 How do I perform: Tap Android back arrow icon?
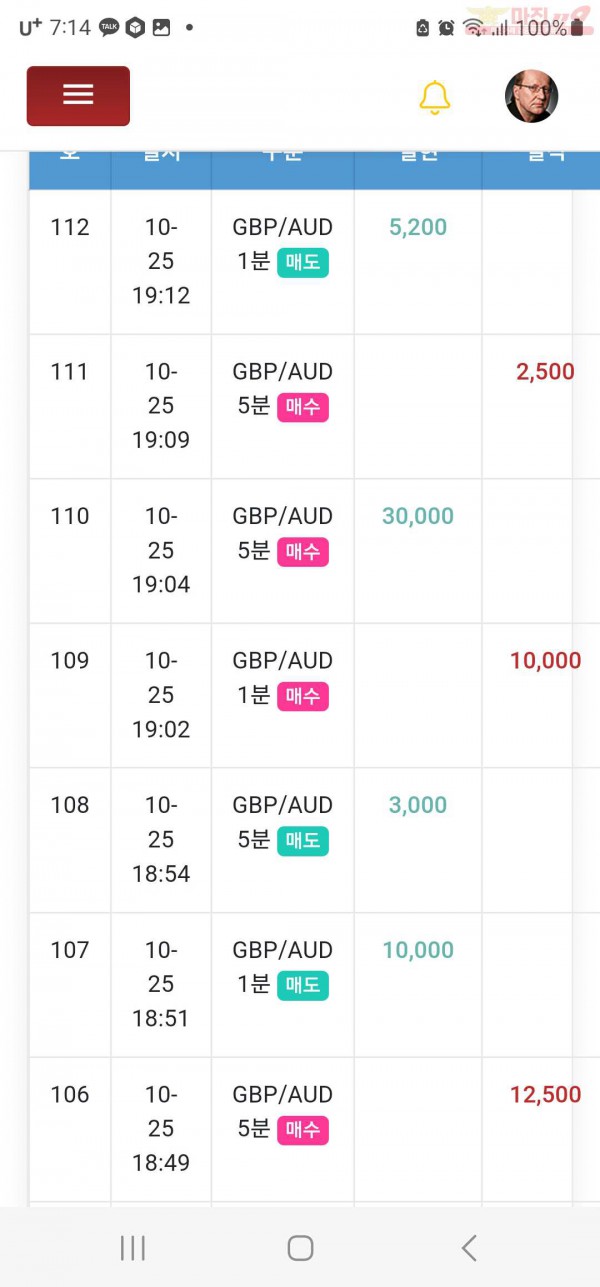point(468,1247)
